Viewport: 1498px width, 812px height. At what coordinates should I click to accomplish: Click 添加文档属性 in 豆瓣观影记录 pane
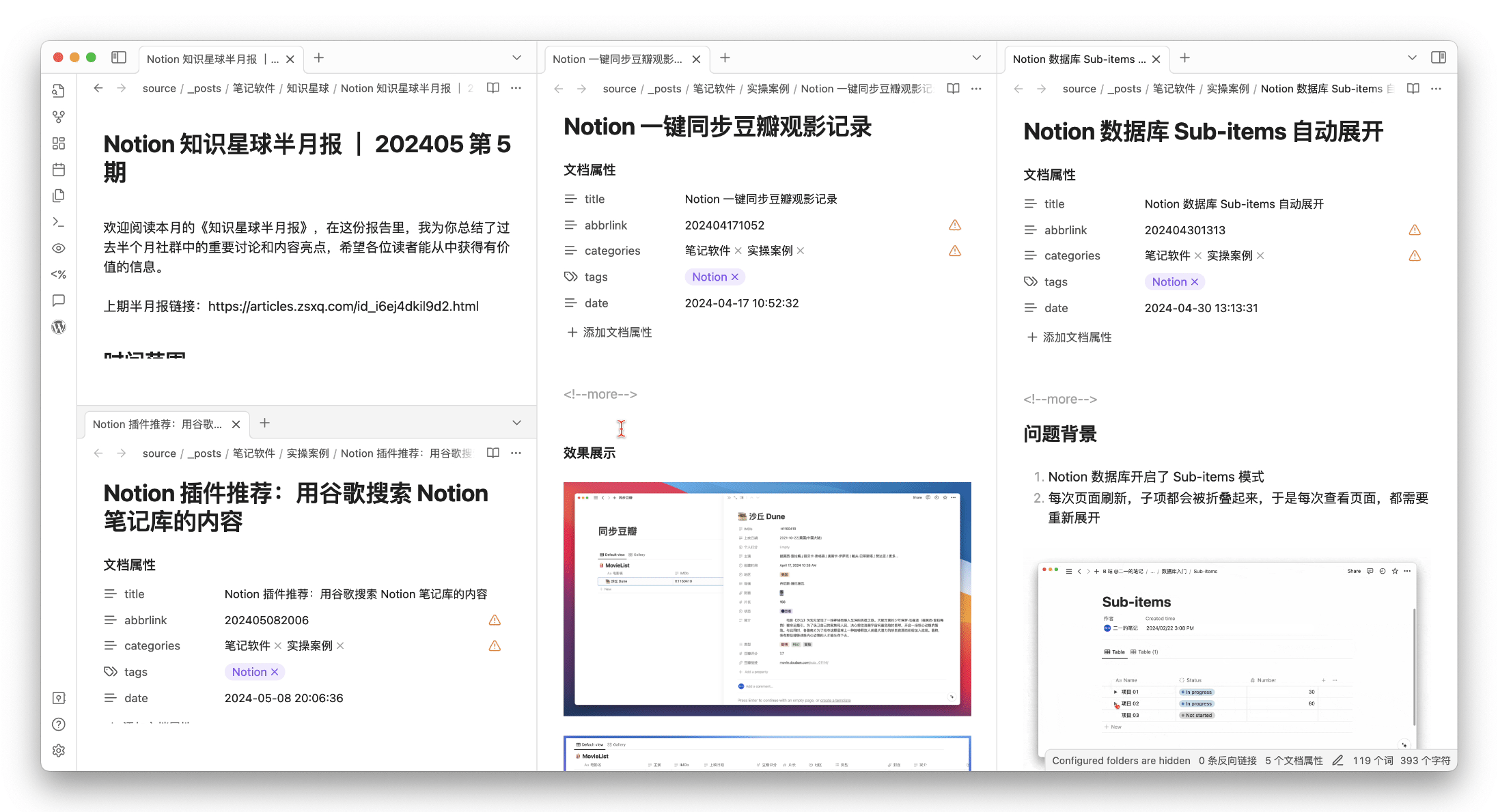[x=609, y=333]
